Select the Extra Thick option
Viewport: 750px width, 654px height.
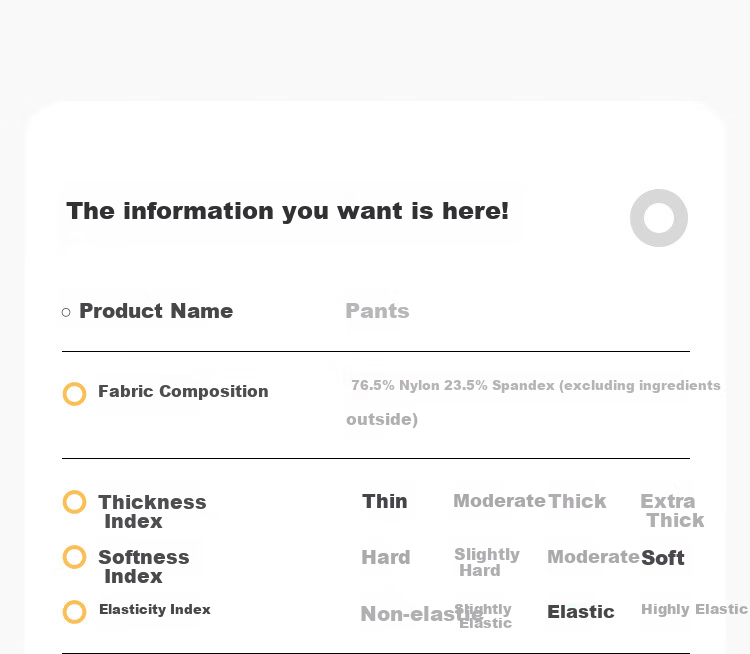672,510
